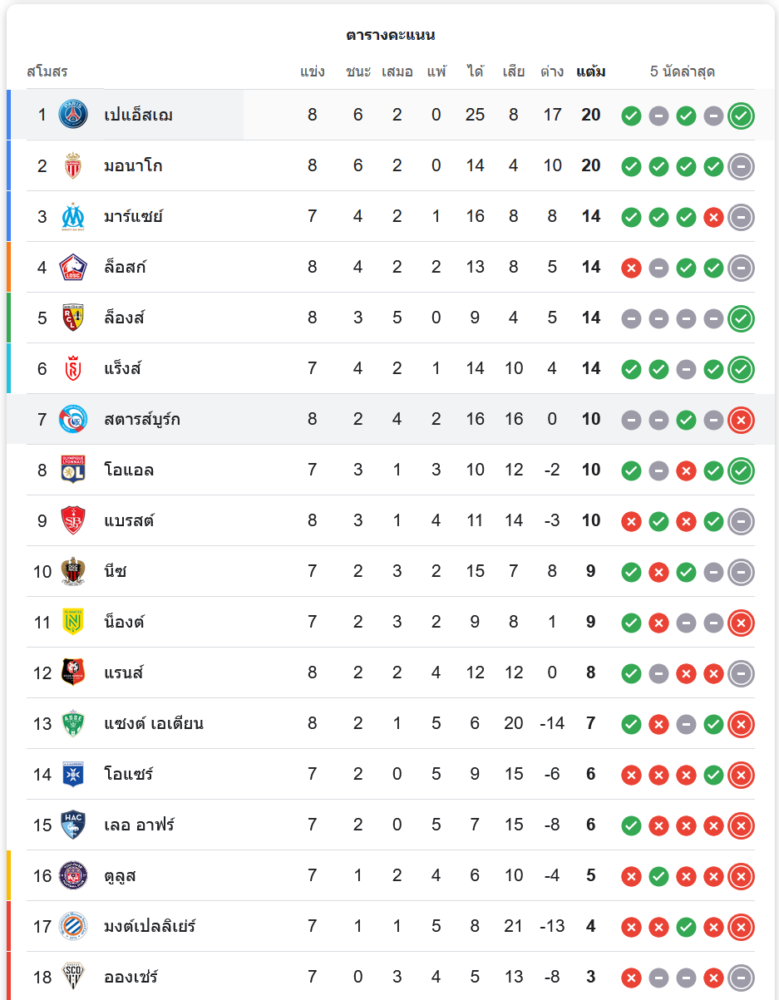The height and width of the screenshot is (1000, 779).
Task: Sort table by แต้ม column header
Action: (591, 72)
